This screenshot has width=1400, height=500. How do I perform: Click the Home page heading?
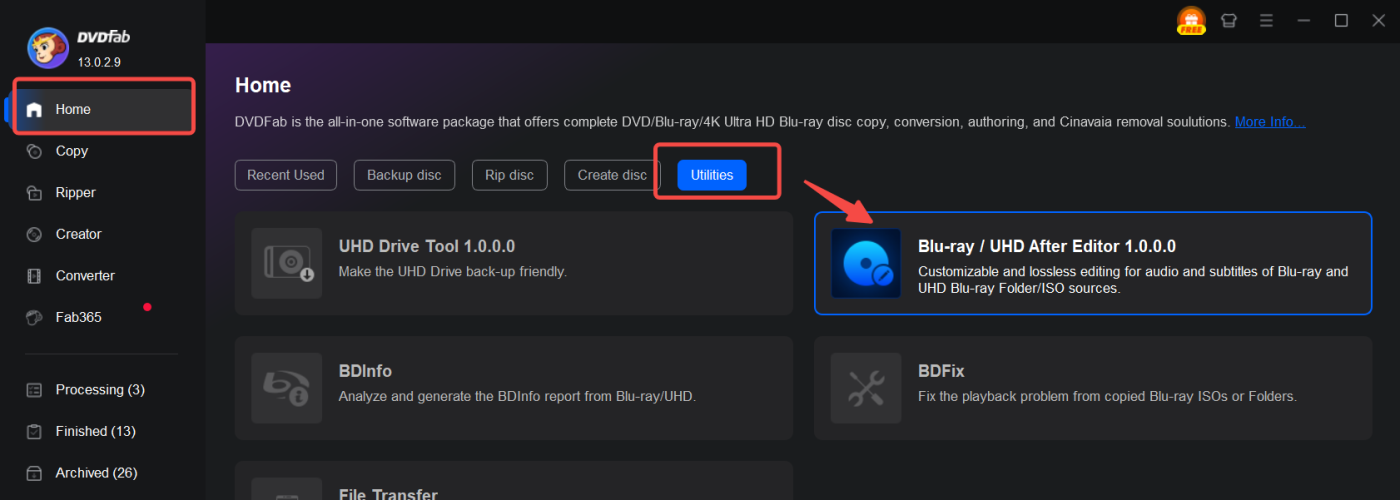coord(263,86)
